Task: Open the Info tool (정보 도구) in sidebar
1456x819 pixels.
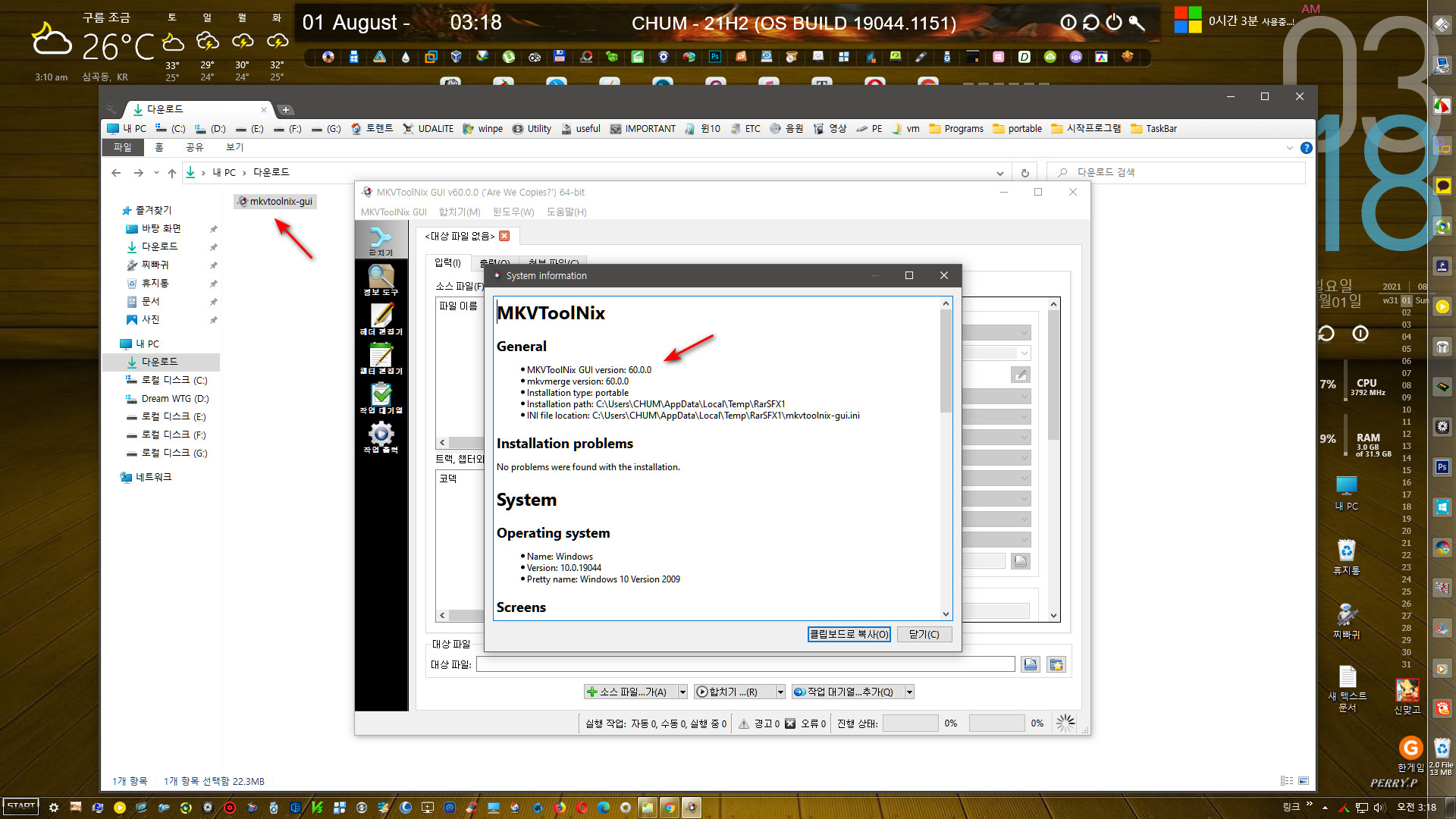Action: click(381, 281)
